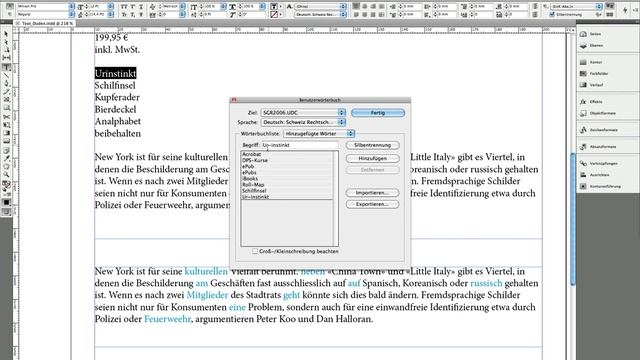Open the Farbfelder panel
The width and height of the screenshot is (640, 360).
598,74
